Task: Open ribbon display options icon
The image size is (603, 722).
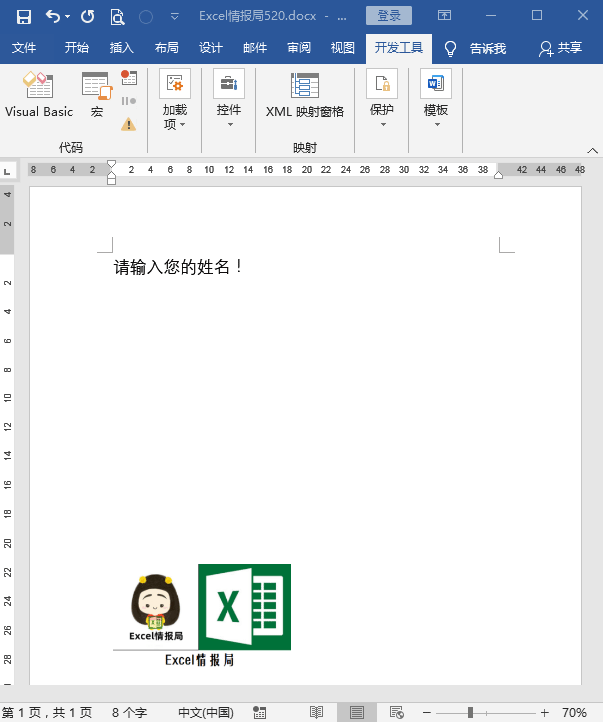Action: 444,16
